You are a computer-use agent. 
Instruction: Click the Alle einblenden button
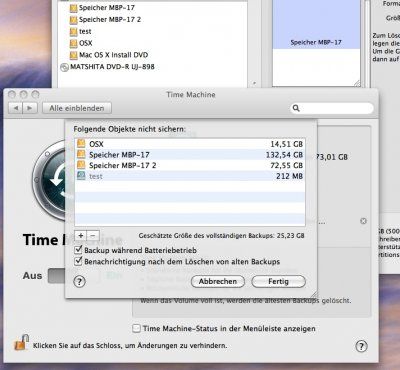pos(77,108)
